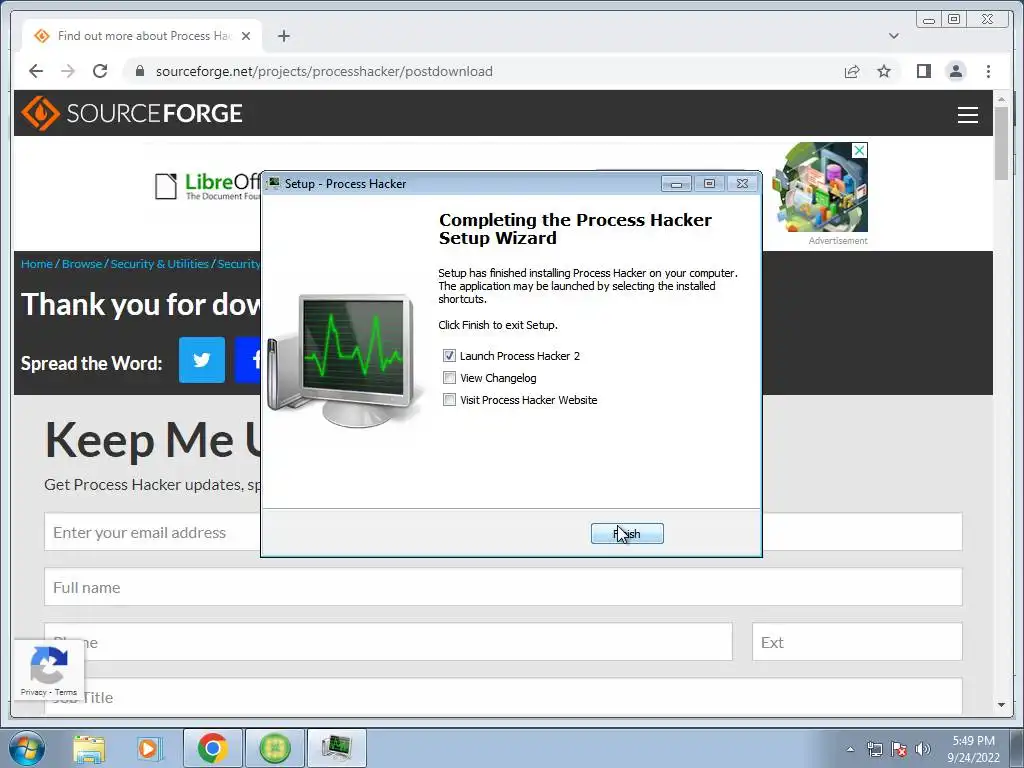Viewport: 1024px width, 768px height.
Task: Click the LibreOffice advertisement logo
Action: point(208,186)
